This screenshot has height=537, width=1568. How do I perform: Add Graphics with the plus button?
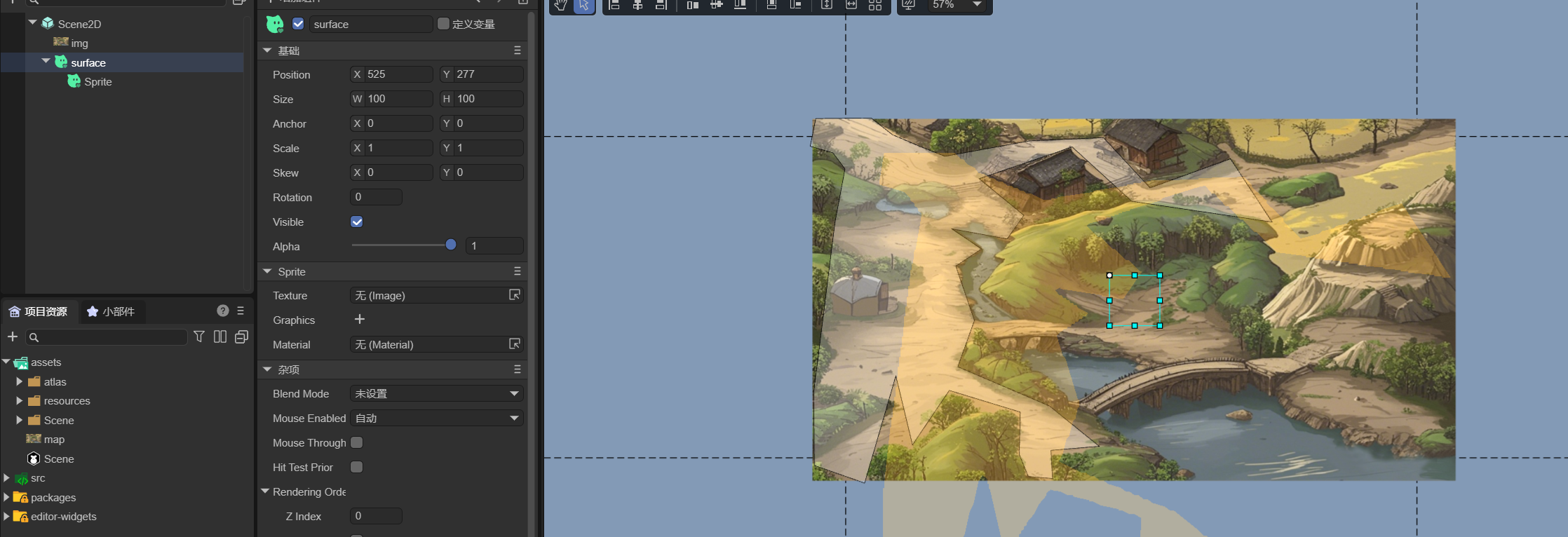click(360, 320)
